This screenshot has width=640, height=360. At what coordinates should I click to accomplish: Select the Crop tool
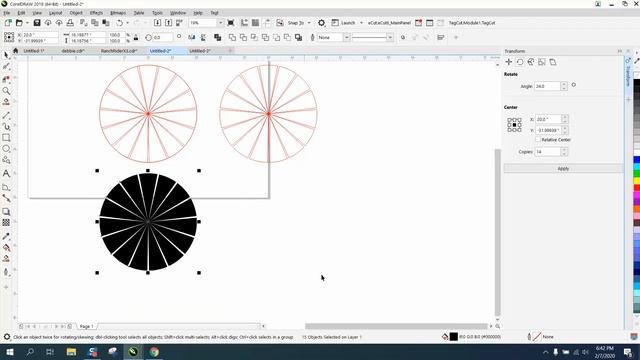(x=6, y=79)
